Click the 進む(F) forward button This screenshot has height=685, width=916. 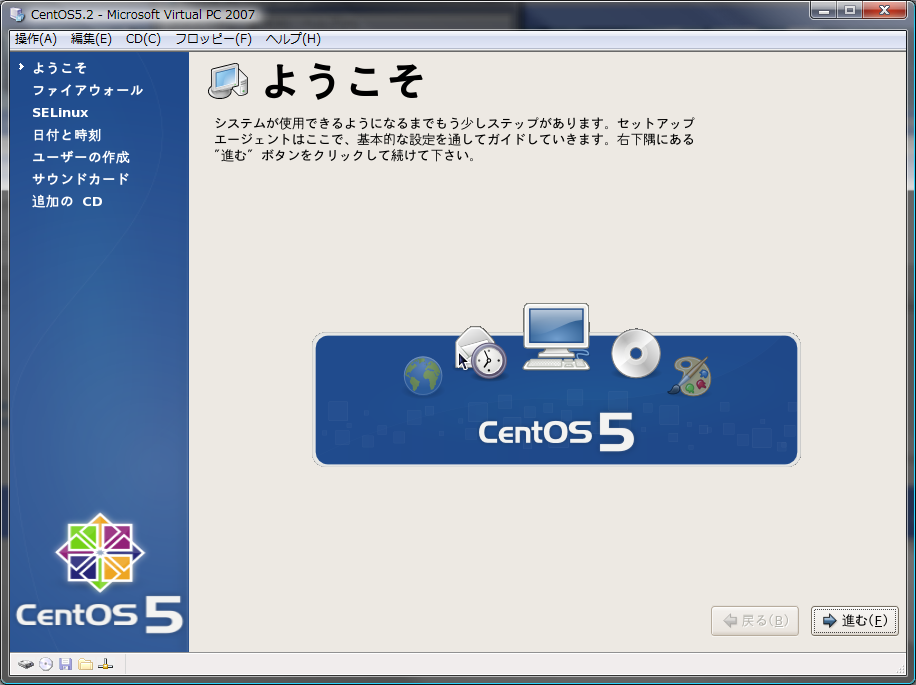pos(855,620)
